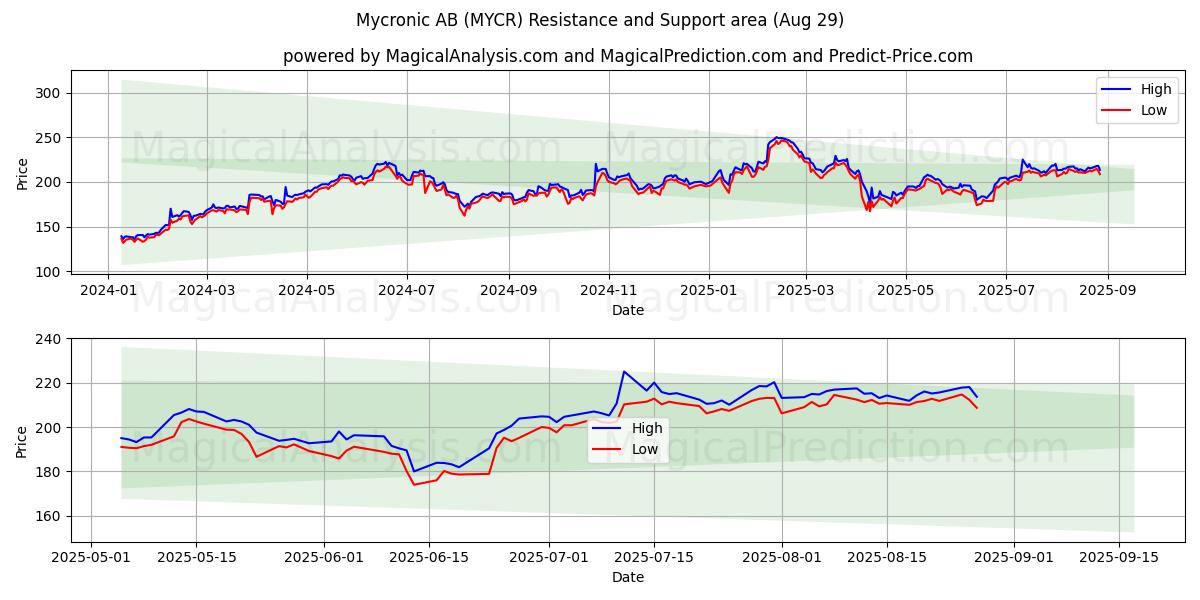Screen dimensions: 1200x600
Task: Select the 2025-07 tick label on the top chart's date axis
Action: [1005, 291]
